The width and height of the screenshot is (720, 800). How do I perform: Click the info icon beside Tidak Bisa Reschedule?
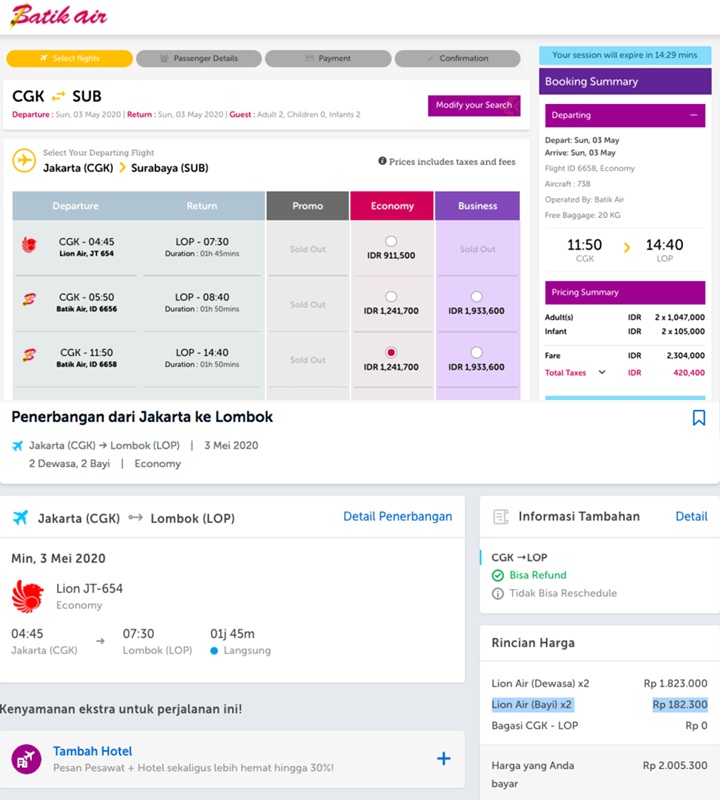click(x=498, y=594)
